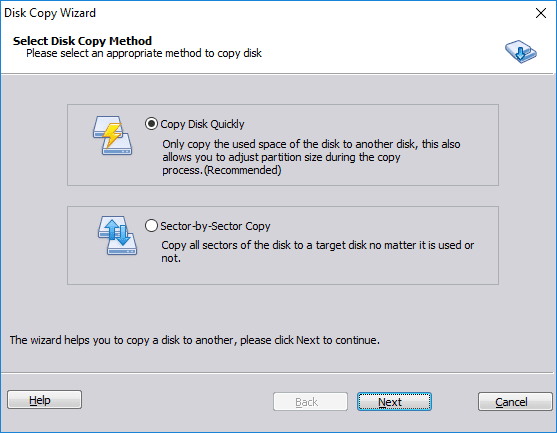Click the 'Copy all sectors of the disk' description

click(318, 251)
